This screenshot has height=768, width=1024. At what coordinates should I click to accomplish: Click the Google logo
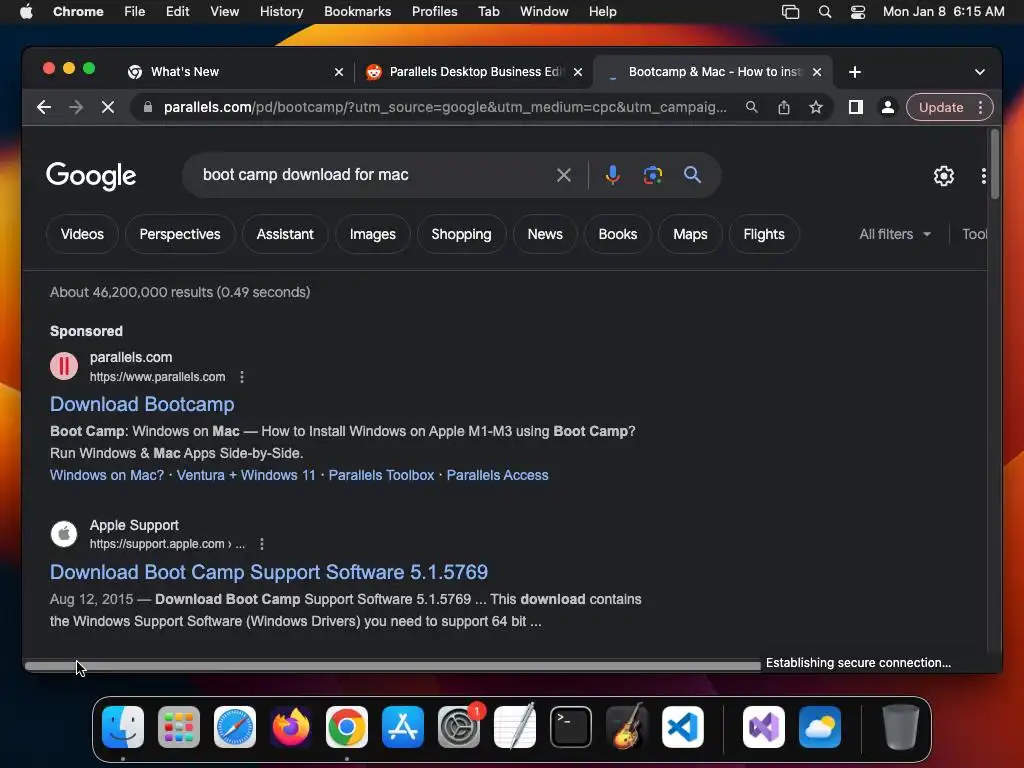(91, 176)
